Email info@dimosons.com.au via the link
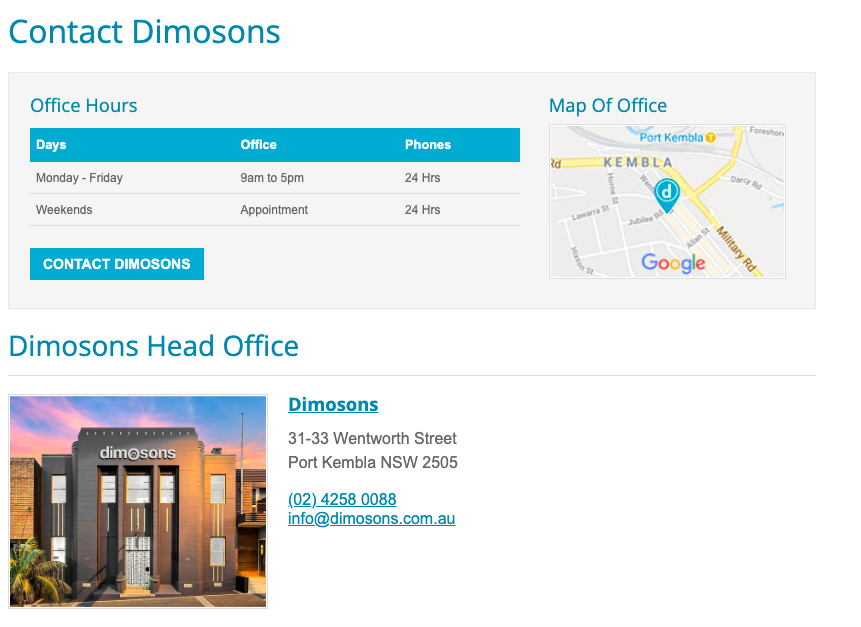Image resolution: width=861 pixels, height=627 pixels. 371,518
